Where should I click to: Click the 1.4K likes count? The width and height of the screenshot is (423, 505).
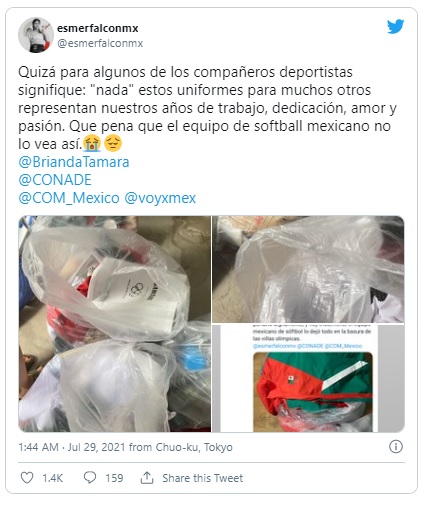coord(53,478)
